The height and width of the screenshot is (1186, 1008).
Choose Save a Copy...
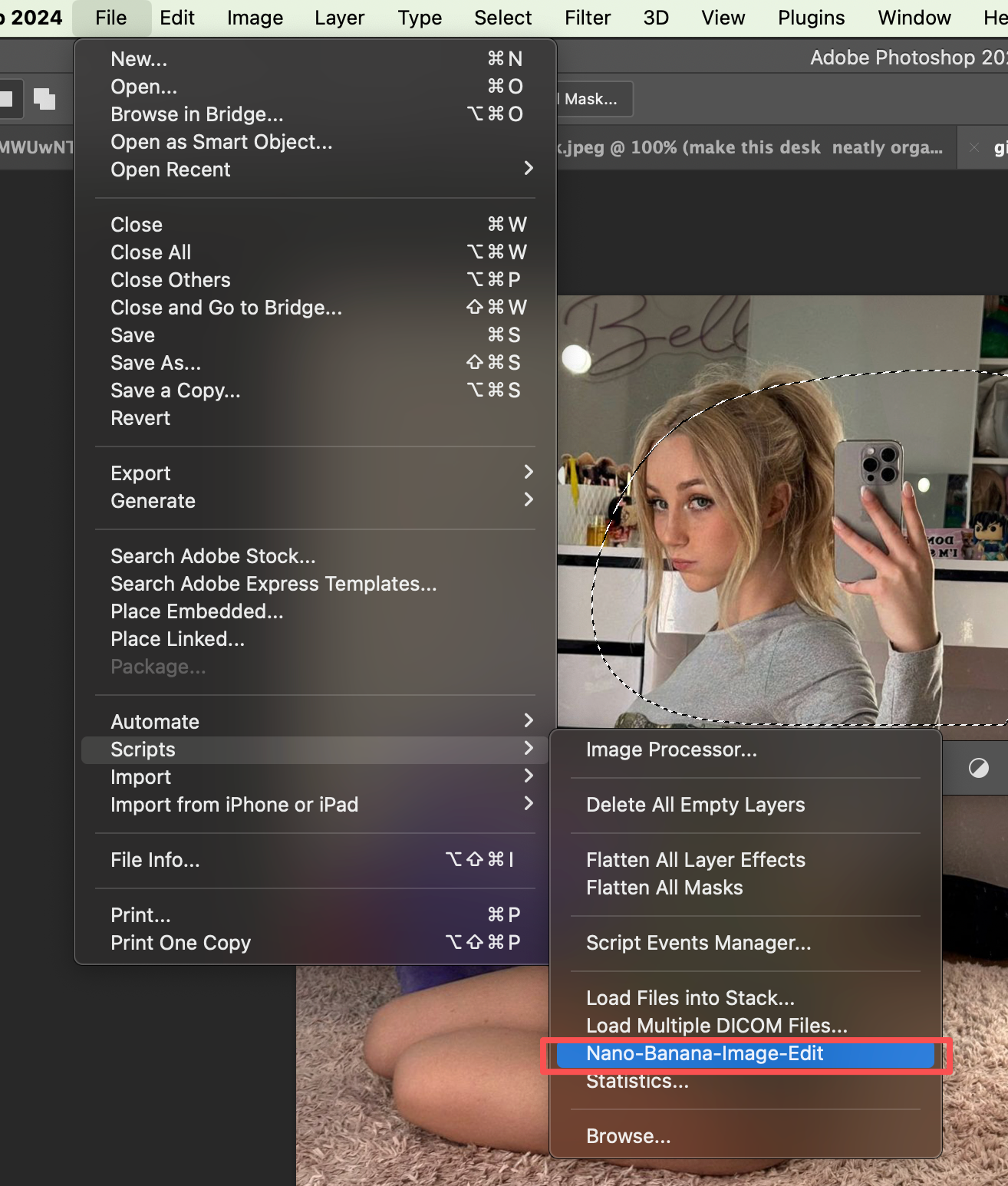coord(315,390)
